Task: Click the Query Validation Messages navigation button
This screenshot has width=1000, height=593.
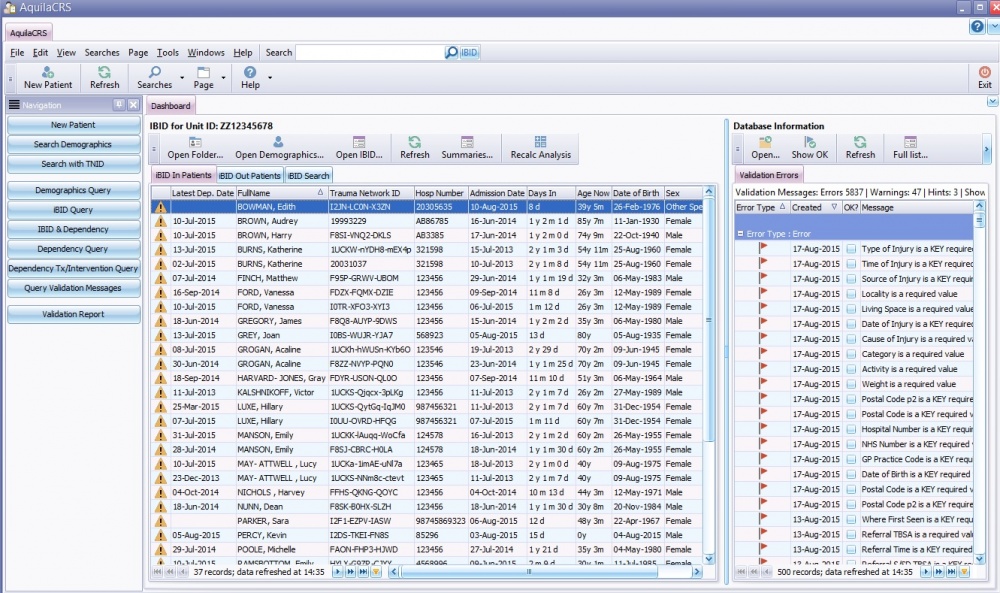Action: [74, 288]
